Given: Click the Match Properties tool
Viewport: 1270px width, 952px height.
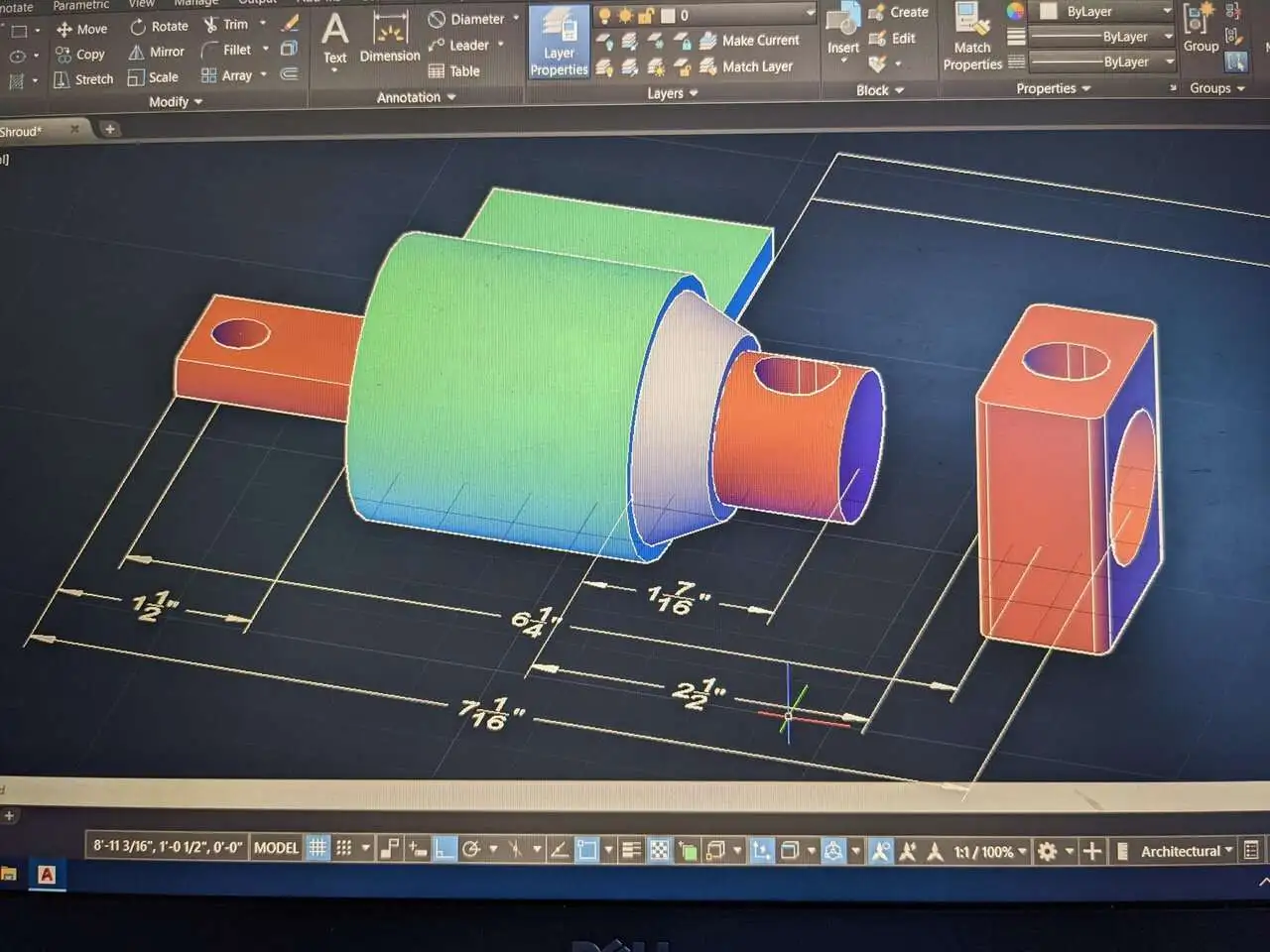Looking at the screenshot, I should [971, 38].
